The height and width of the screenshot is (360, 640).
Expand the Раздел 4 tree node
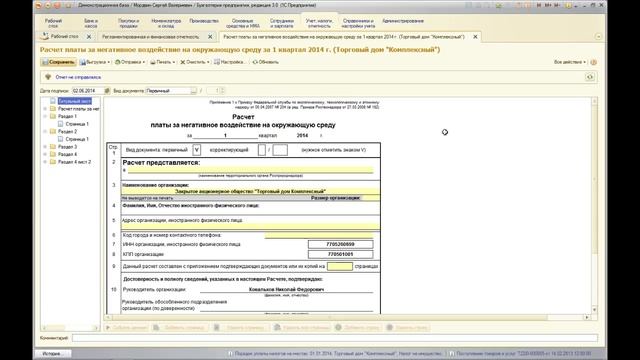[x=45, y=154]
